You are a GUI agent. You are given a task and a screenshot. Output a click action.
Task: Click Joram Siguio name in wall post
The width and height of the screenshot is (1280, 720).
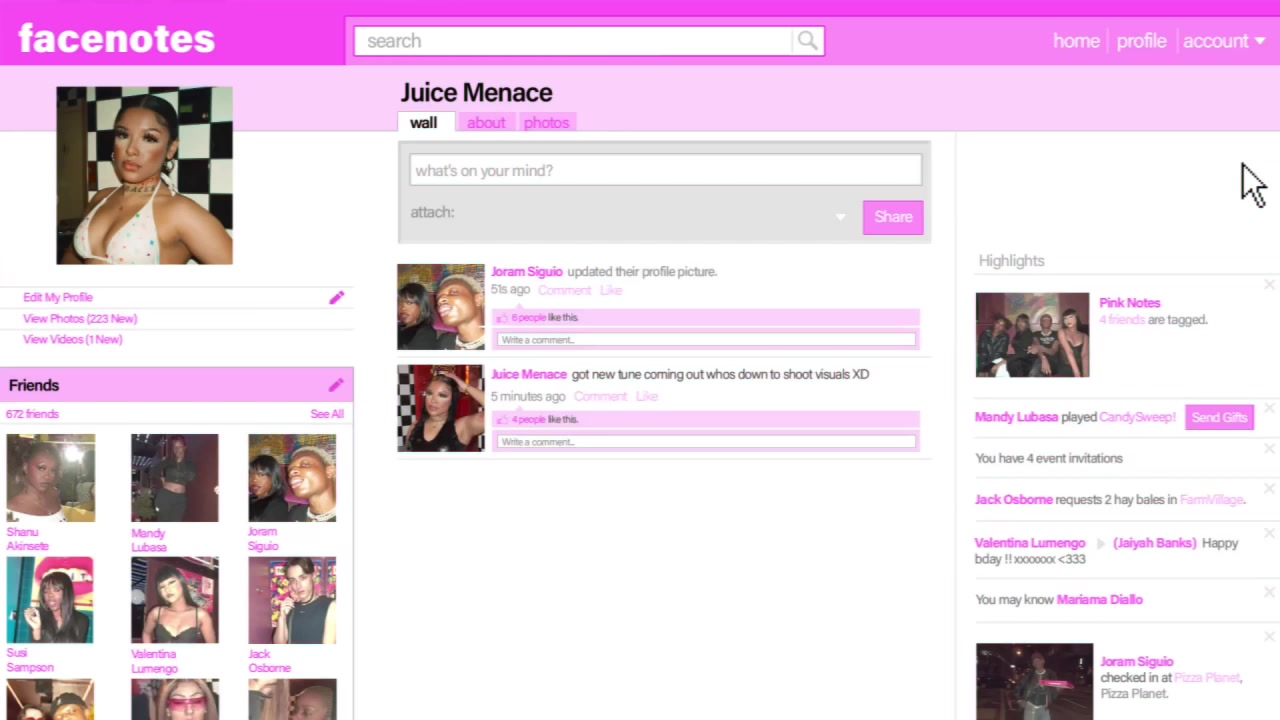coord(526,271)
